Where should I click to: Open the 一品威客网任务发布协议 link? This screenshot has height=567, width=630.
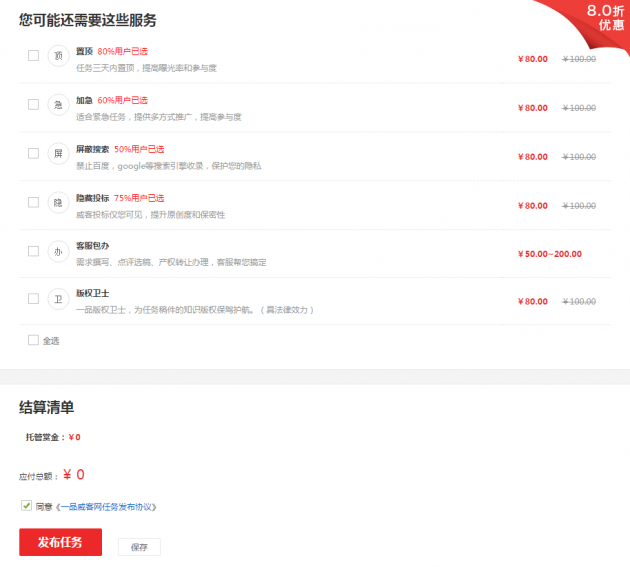pos(108,507)
